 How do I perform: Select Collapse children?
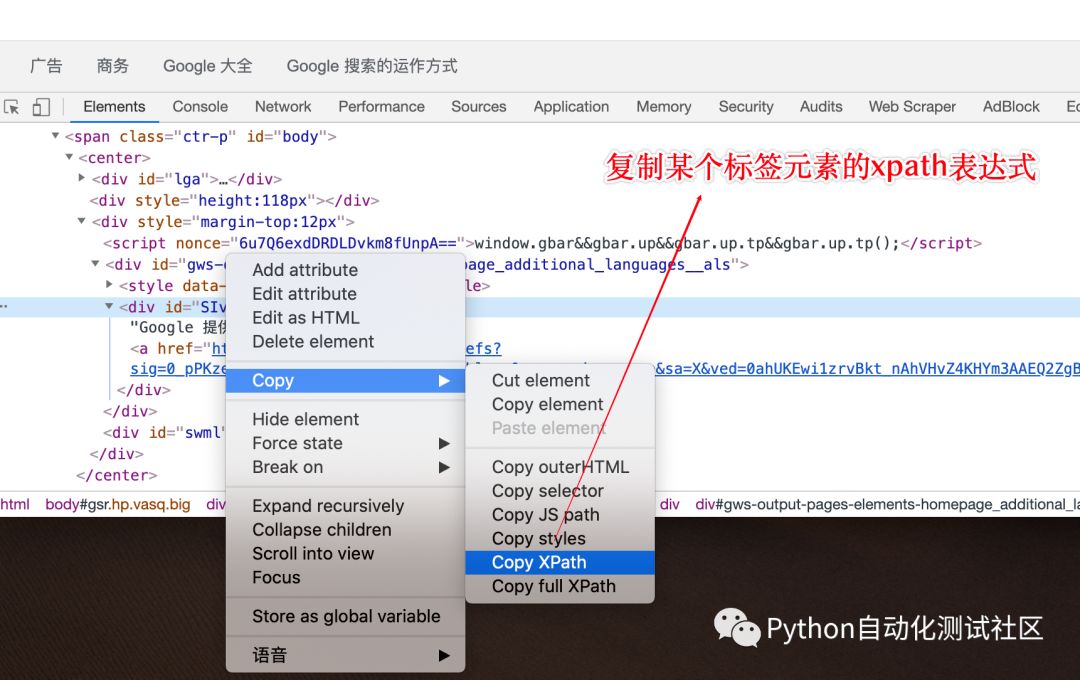[345, 530]
